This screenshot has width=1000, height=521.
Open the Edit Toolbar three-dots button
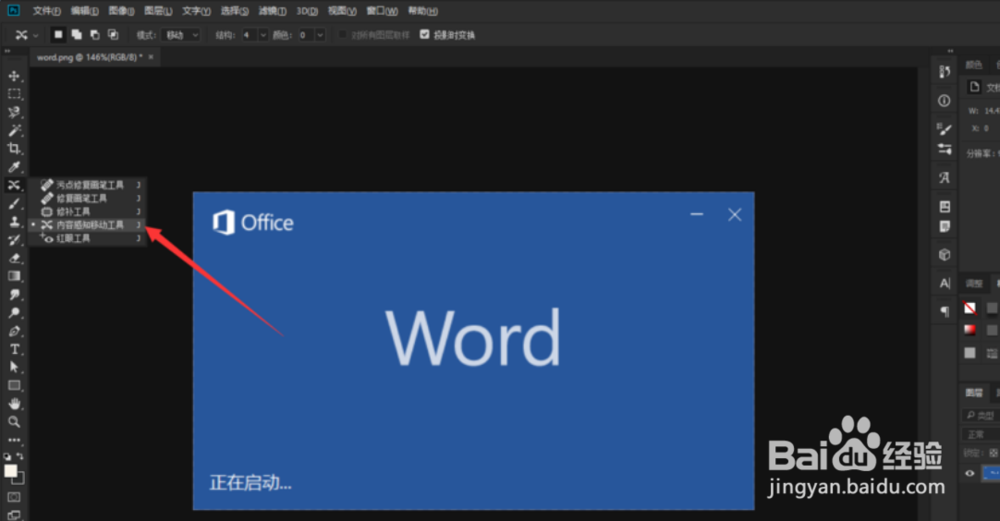[x=14, y=440]
